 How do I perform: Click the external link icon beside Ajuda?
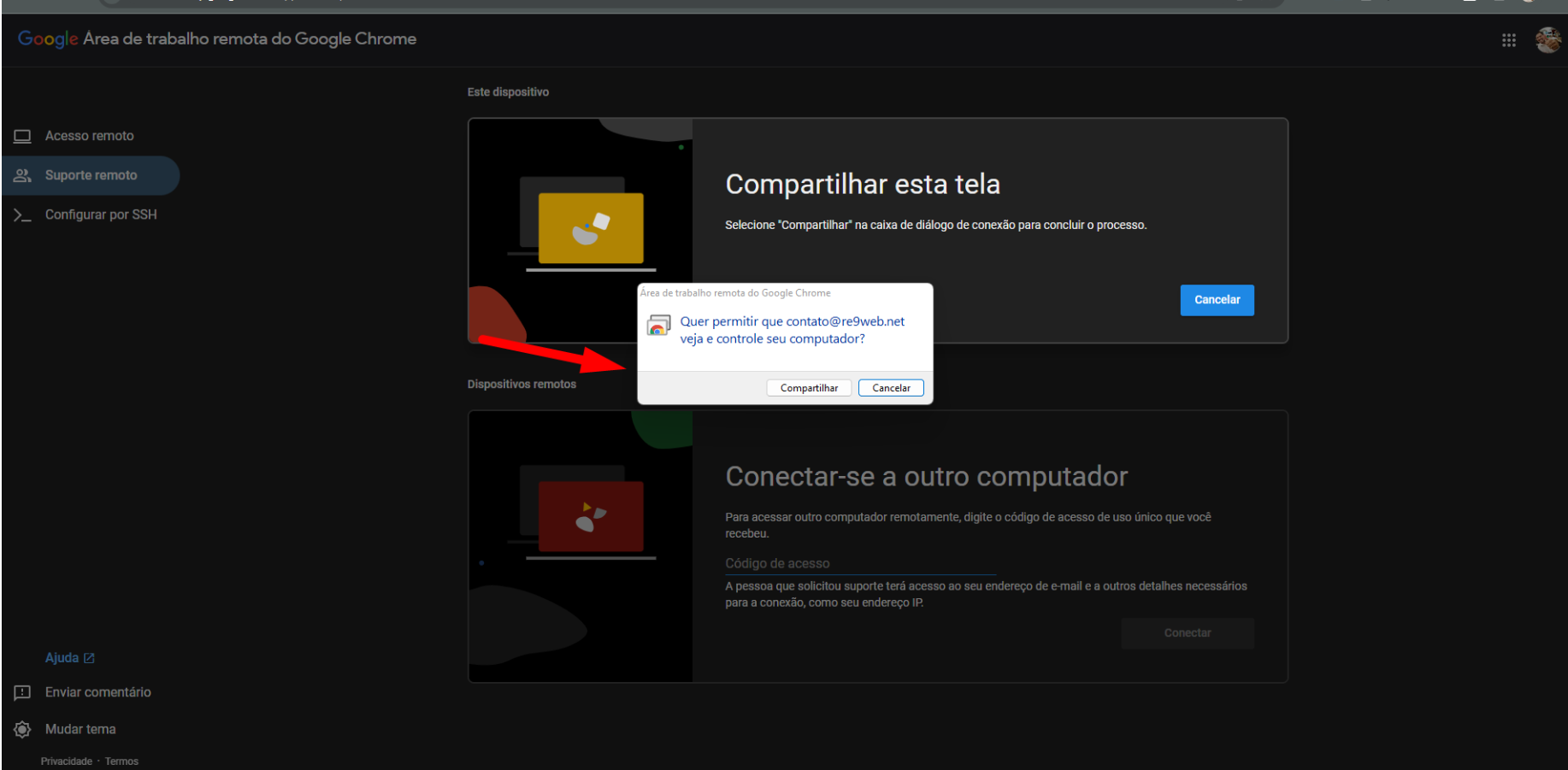point(89,658)
